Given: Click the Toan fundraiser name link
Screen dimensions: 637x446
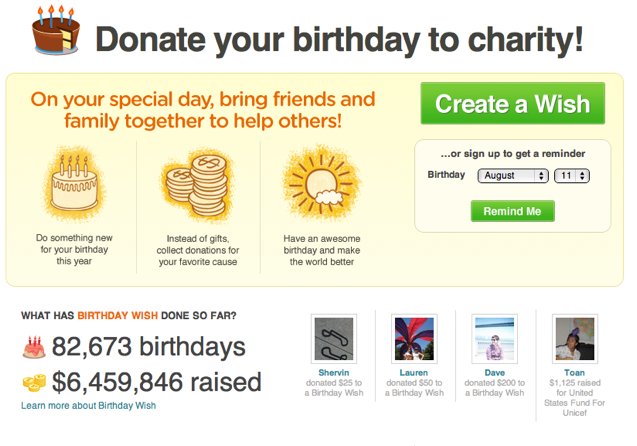Looking at the screenshot, I should pyautogui.click(x=574, y=374).
